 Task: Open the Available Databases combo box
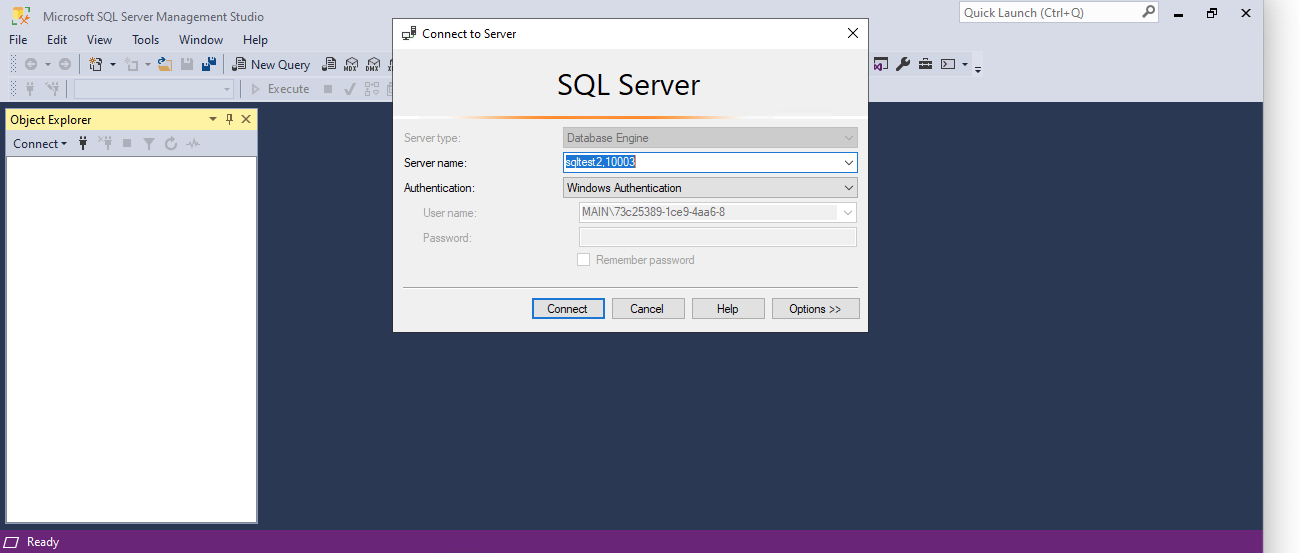[x=154, y=89]
